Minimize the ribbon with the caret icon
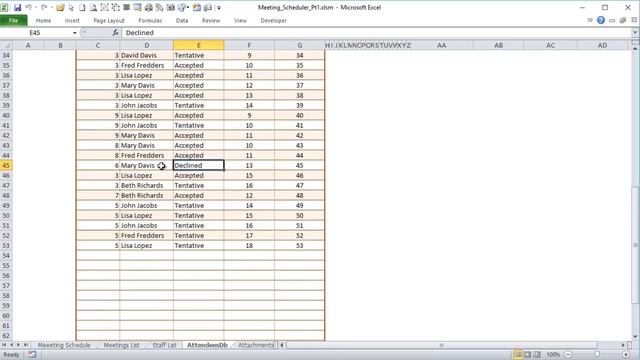The width and height of the screenshot is (640, 360). point(590,20)
